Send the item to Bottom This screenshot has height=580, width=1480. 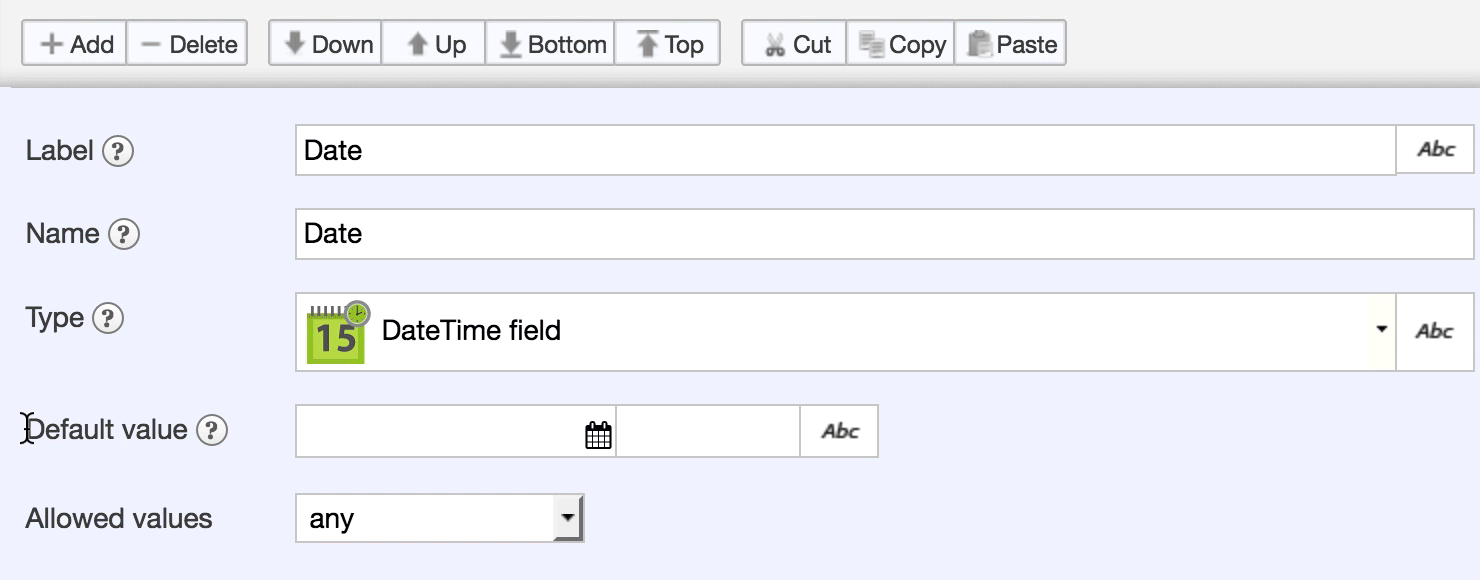point(550,44)
